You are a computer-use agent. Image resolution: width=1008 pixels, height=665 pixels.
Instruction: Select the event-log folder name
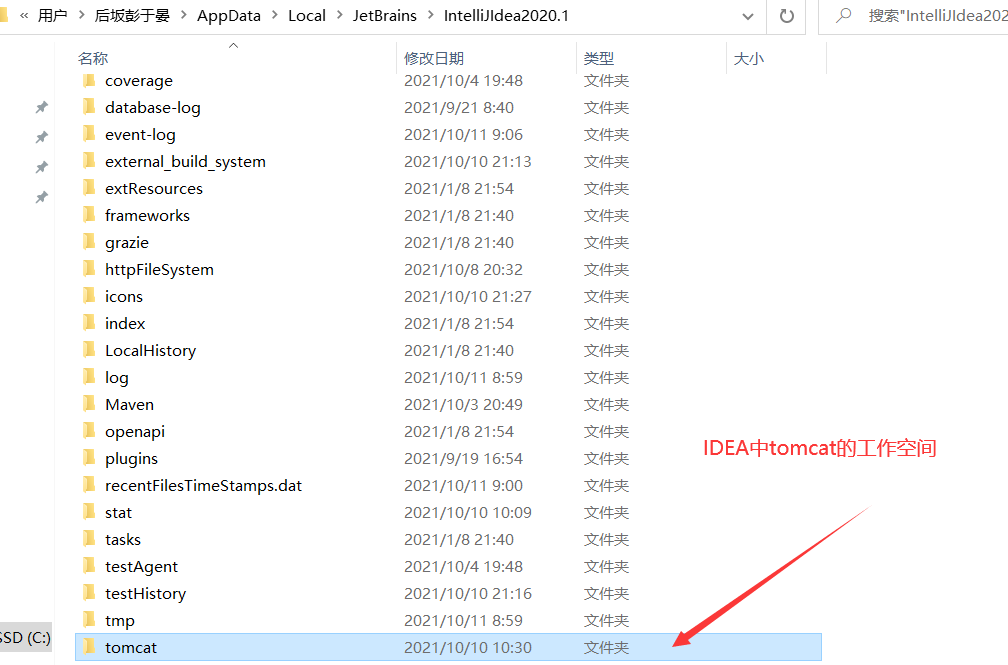[140, 134]
